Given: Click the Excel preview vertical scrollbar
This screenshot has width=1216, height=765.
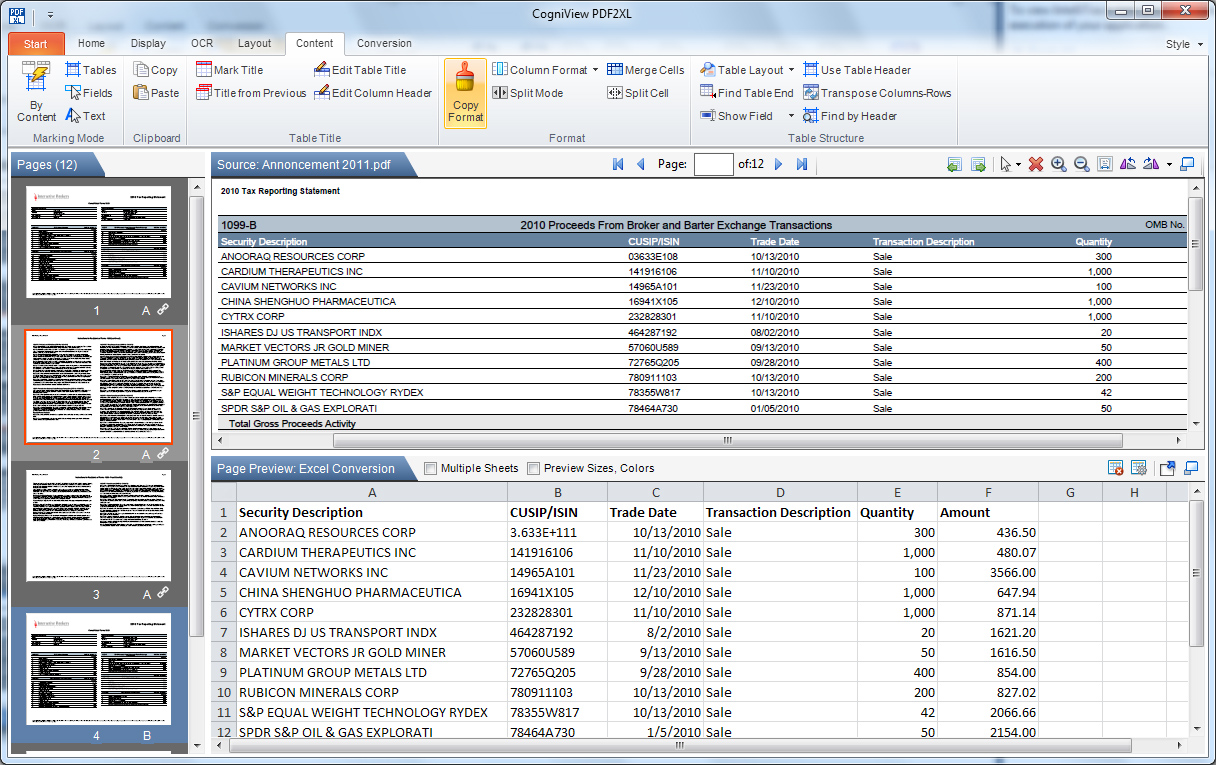Looking at the screenshot, I should click(1196, 572).
